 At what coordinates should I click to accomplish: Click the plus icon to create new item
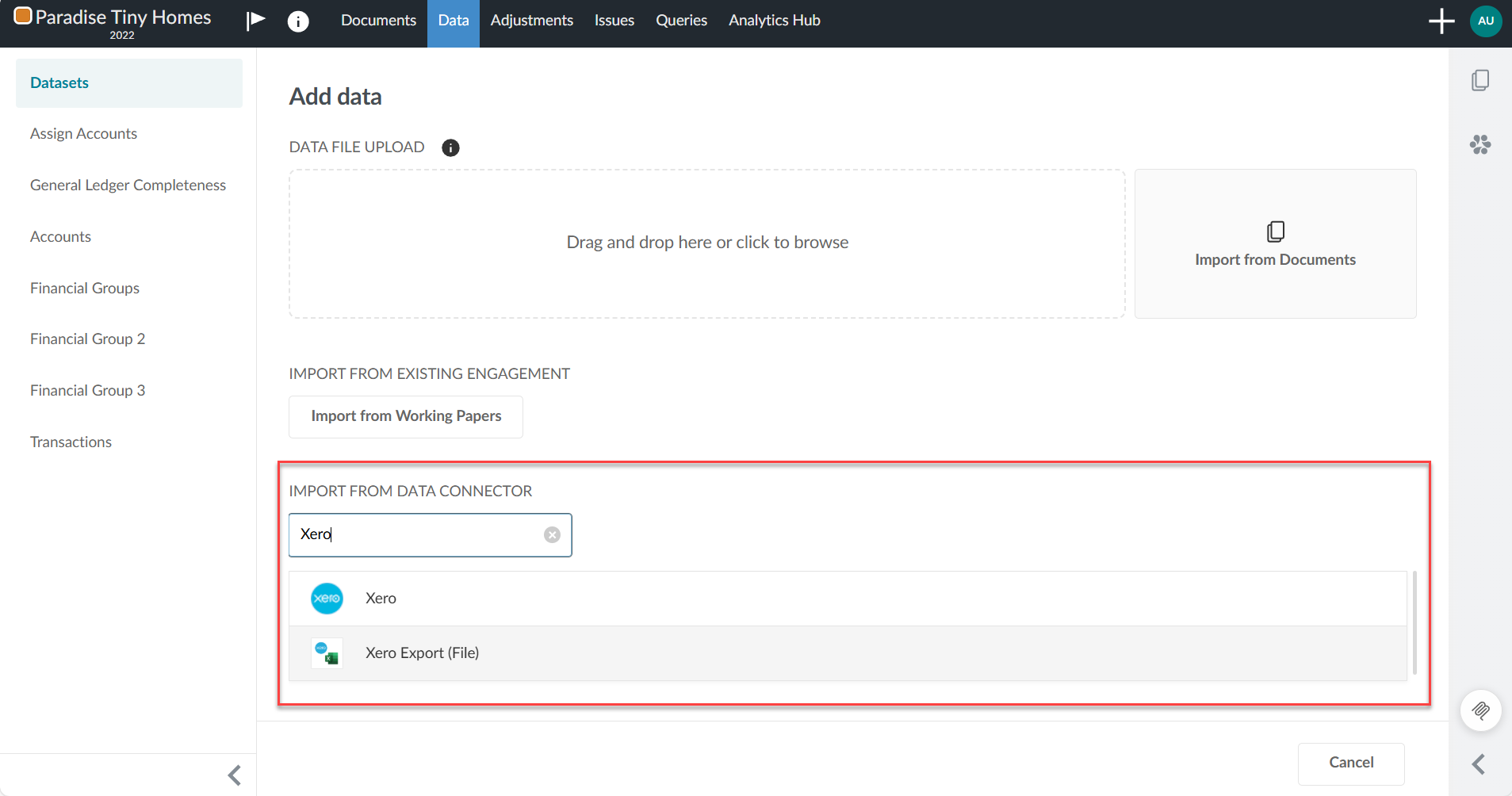[x=1441, y=21]
